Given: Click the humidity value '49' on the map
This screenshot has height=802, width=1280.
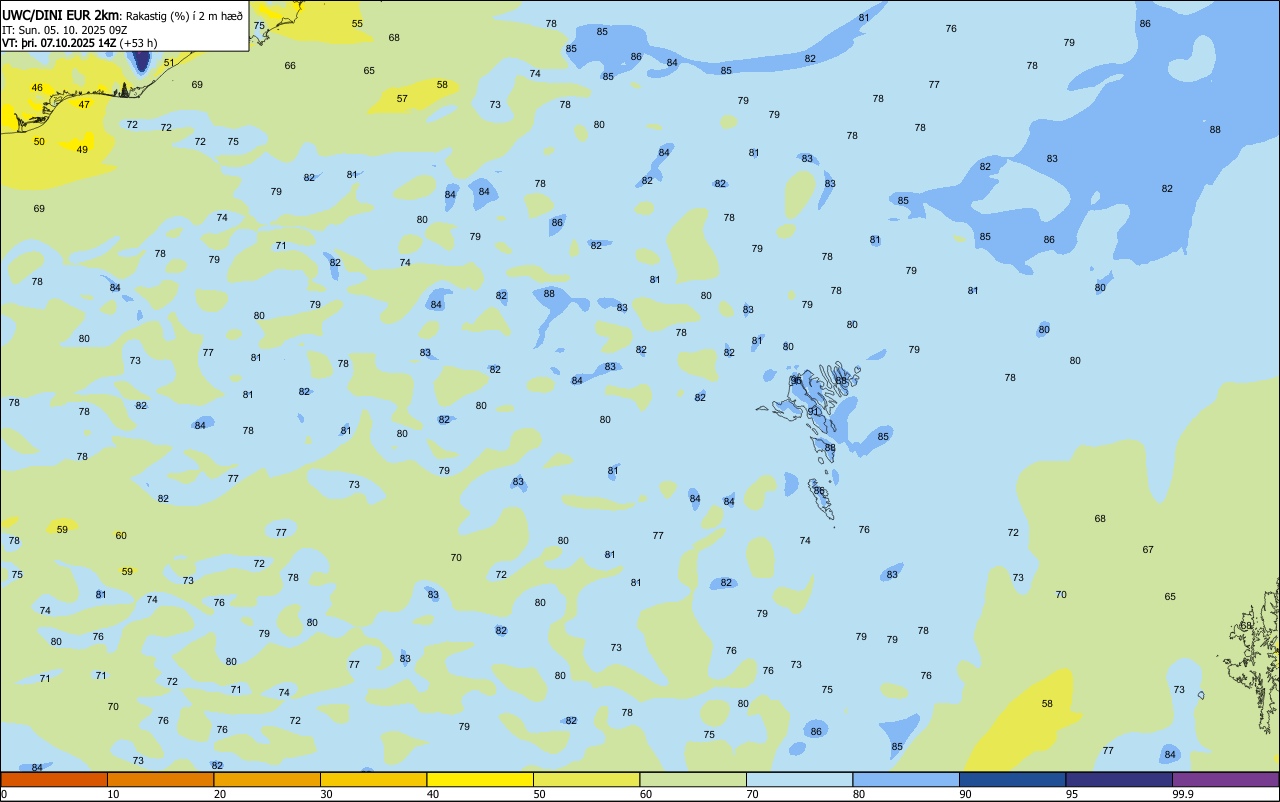Looking at the screenshot, I should pyautogui.click(x=82, y=150).
